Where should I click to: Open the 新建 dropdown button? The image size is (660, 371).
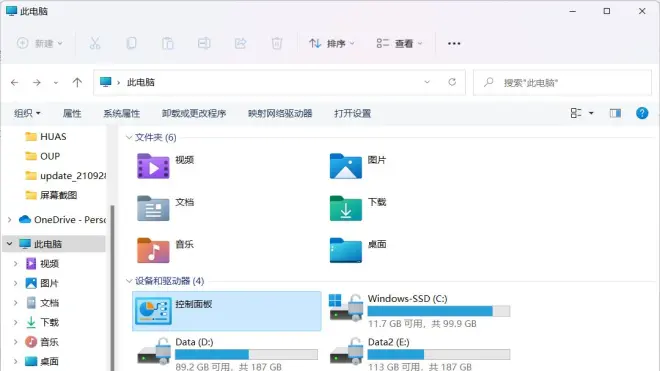(x=40, y=43)
